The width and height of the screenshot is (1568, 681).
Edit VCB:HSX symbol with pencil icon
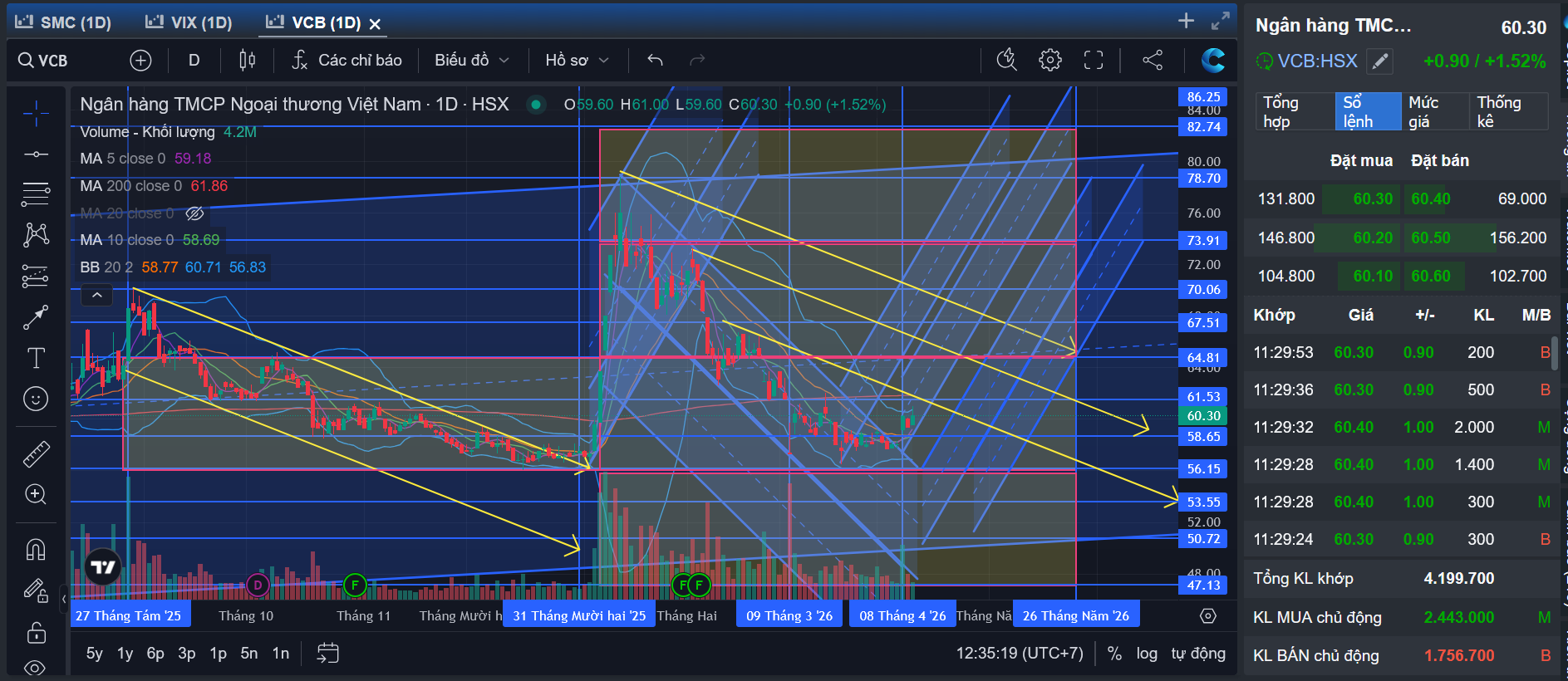[x=1379, y=61]
